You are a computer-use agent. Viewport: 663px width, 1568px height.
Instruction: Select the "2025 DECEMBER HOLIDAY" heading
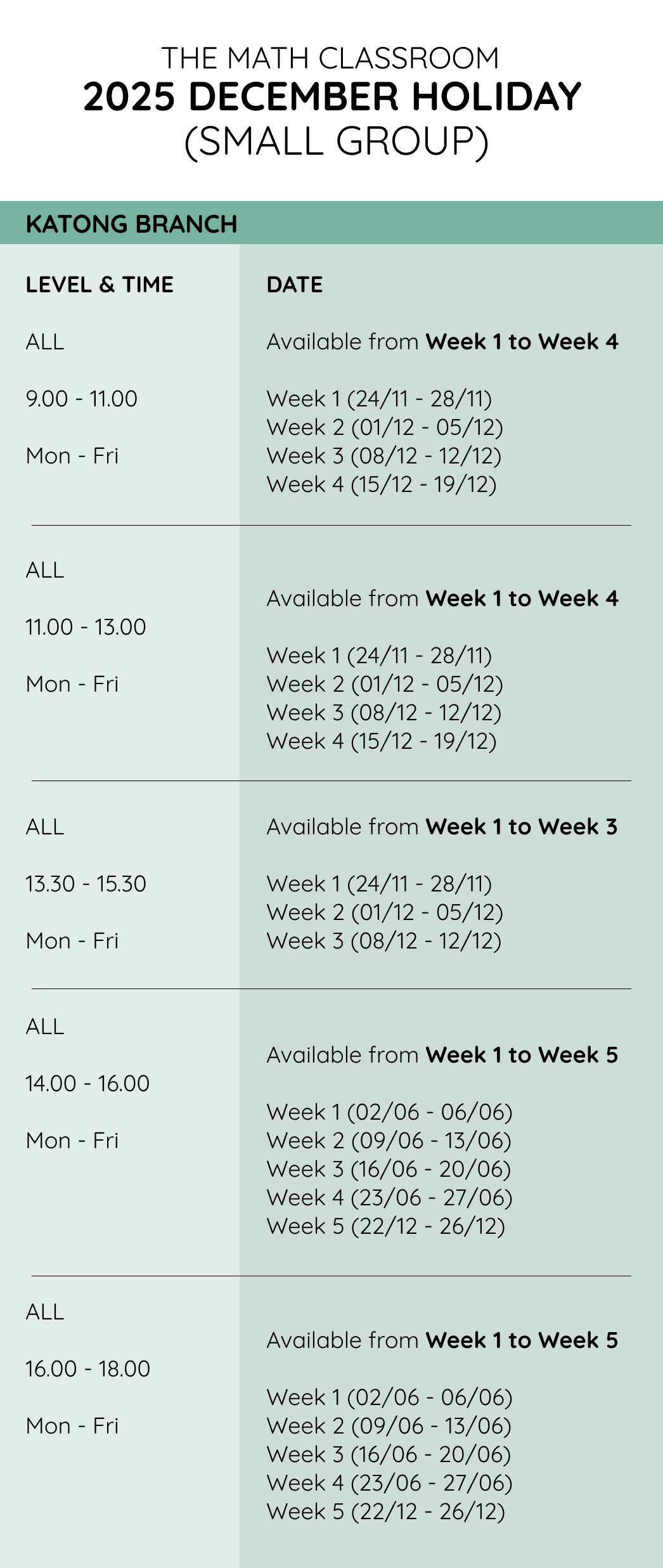[332, 98]
